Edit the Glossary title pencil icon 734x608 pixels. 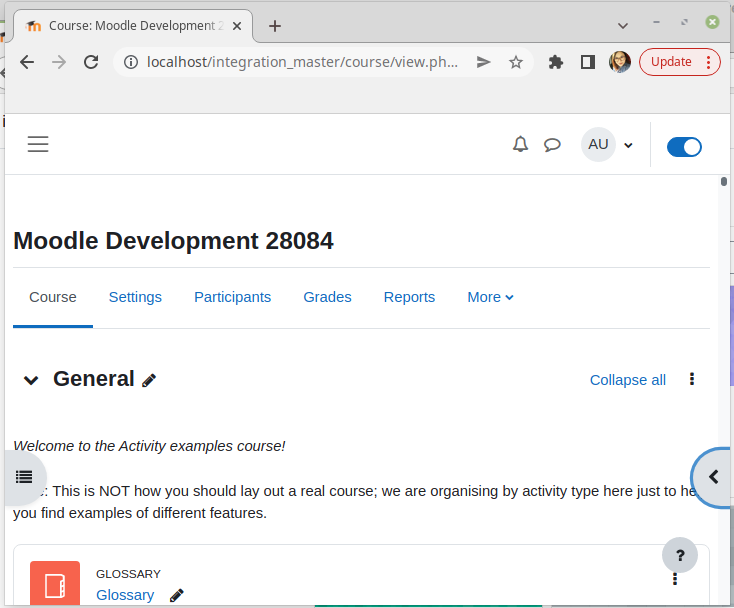pyautogui.click(x=176, y=595)
